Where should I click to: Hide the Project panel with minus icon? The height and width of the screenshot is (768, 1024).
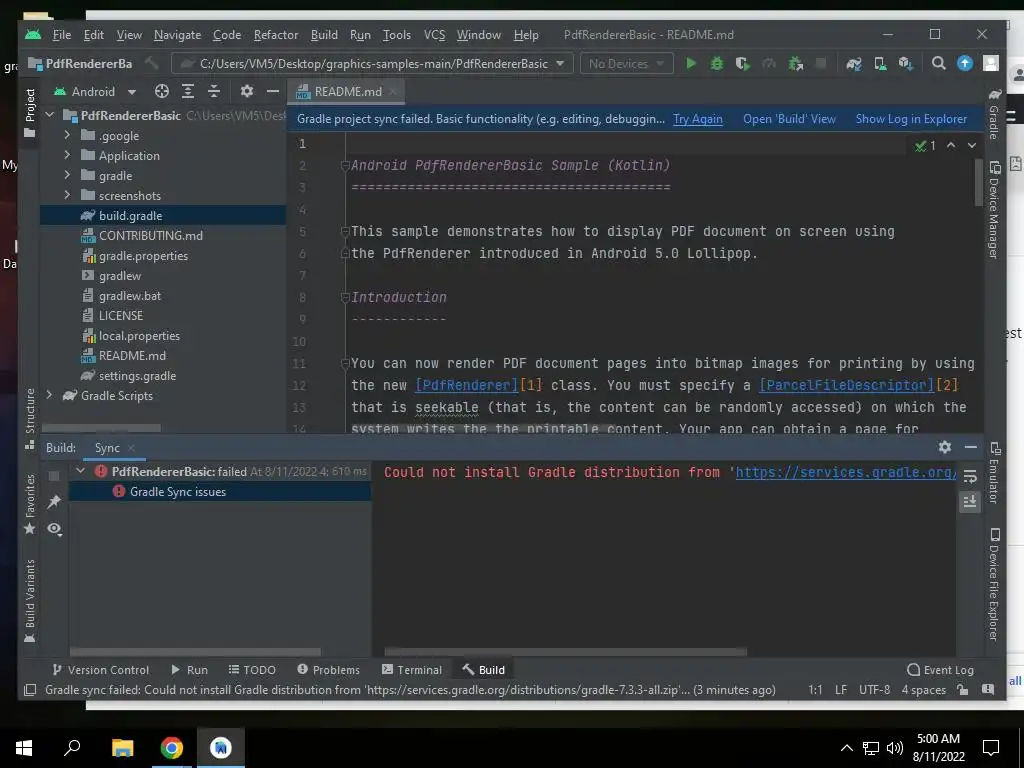(x=273, y=91)
